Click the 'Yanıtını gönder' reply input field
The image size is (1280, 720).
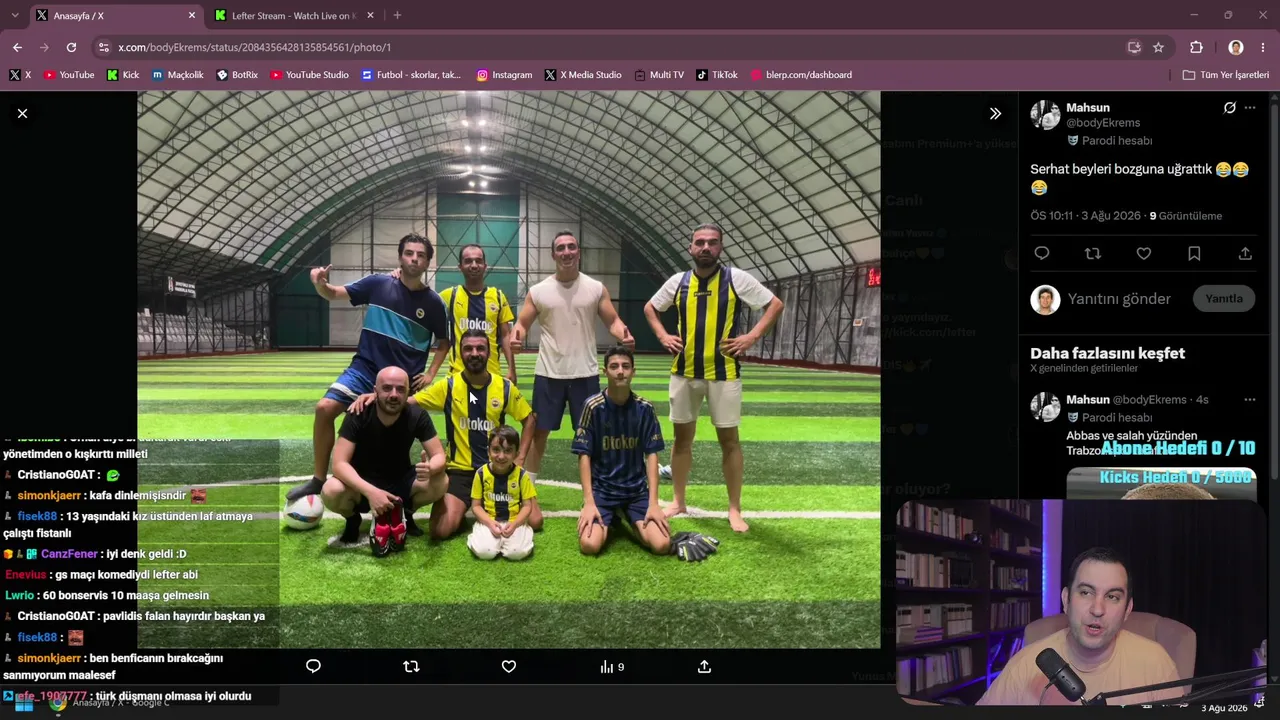pos(1119,299)
